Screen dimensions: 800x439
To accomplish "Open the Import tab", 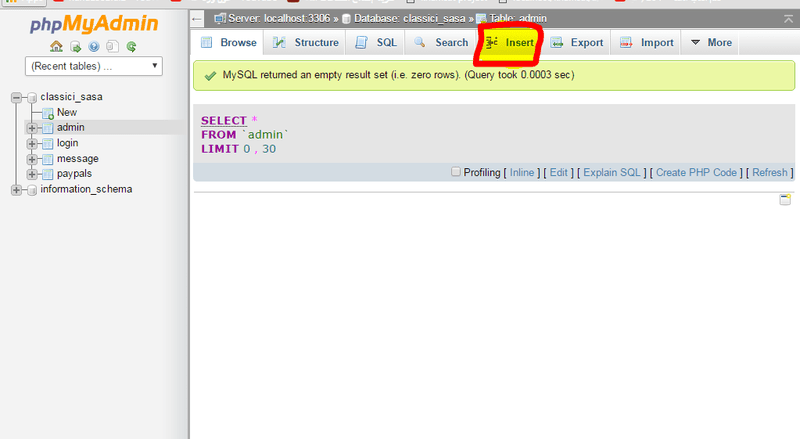I will pos(646,42).
